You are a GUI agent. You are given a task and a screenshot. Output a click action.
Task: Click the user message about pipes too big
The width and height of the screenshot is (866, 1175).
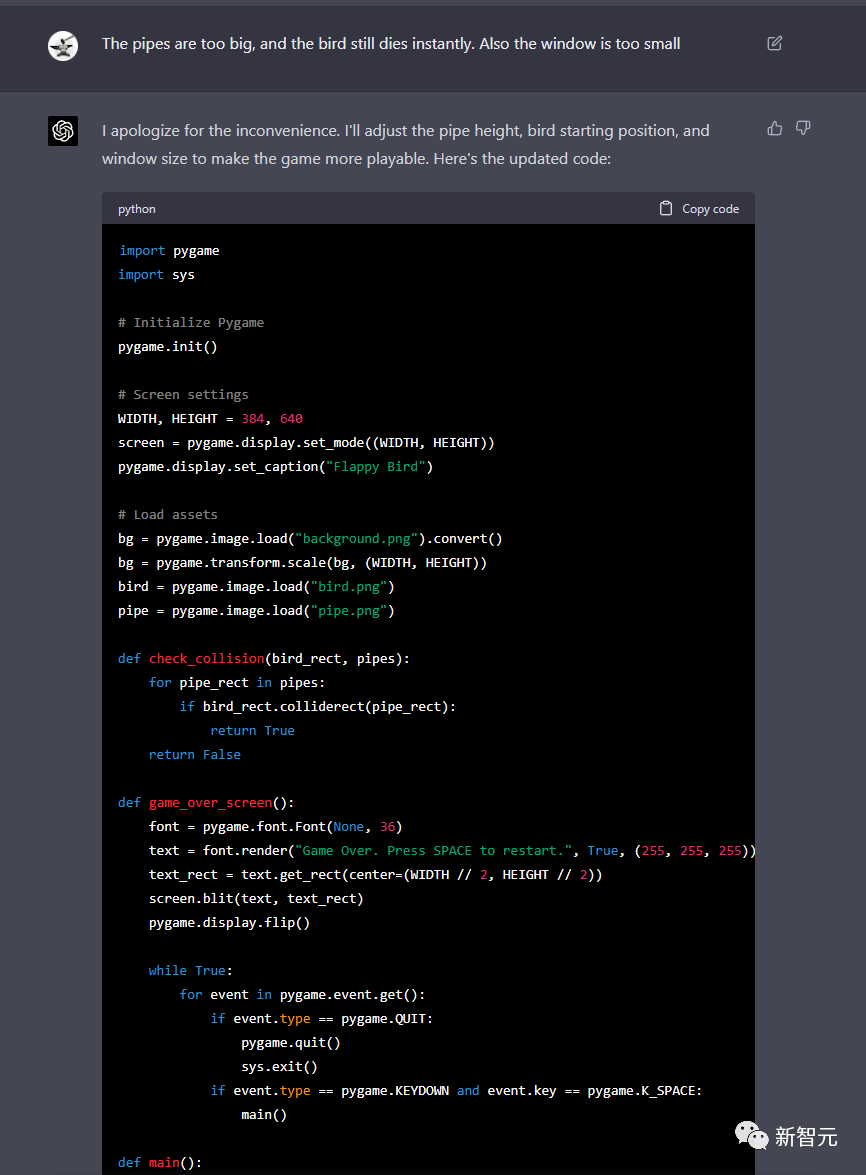(x=391, y=43)
